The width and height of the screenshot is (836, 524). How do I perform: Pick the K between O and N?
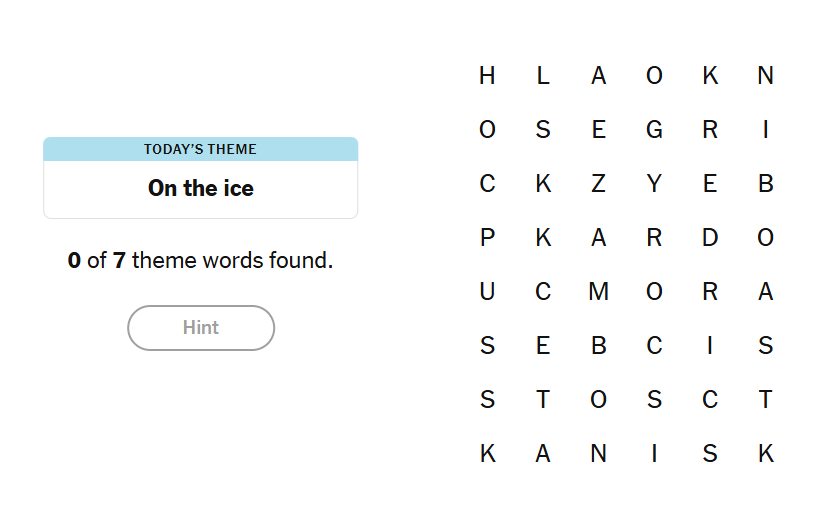click(710, 76)
